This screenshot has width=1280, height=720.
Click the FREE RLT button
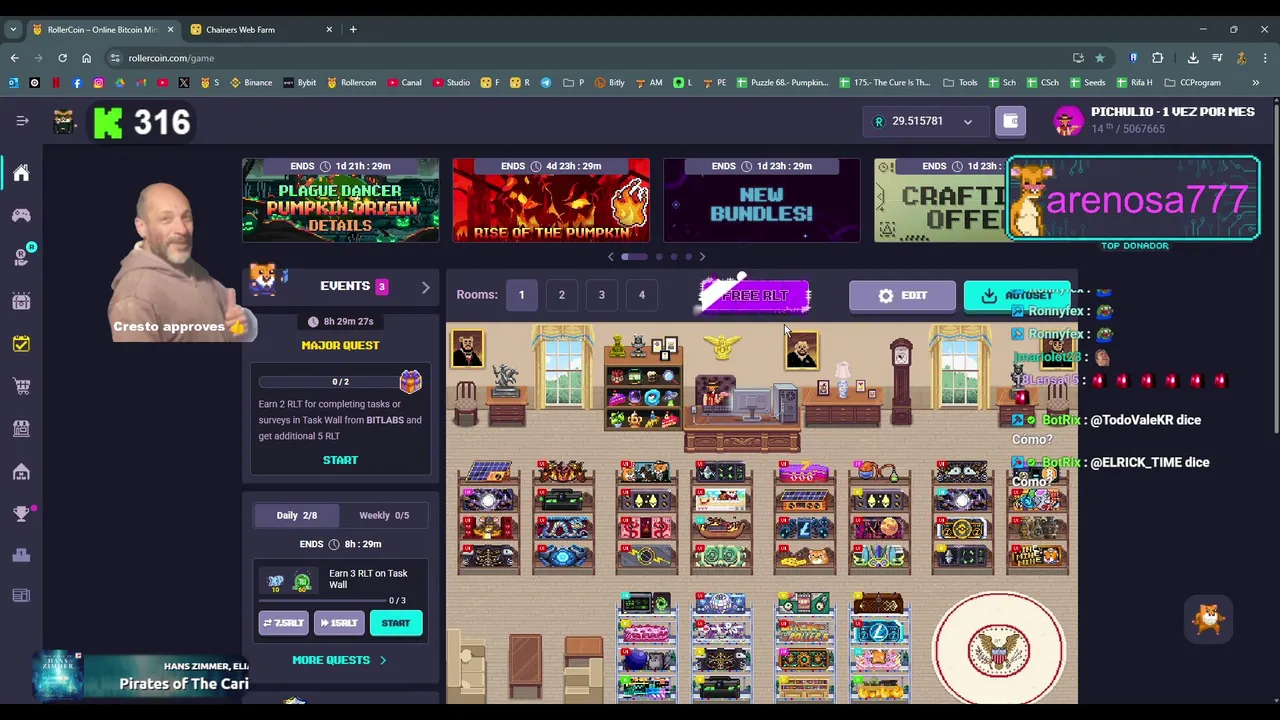(754, 295)
